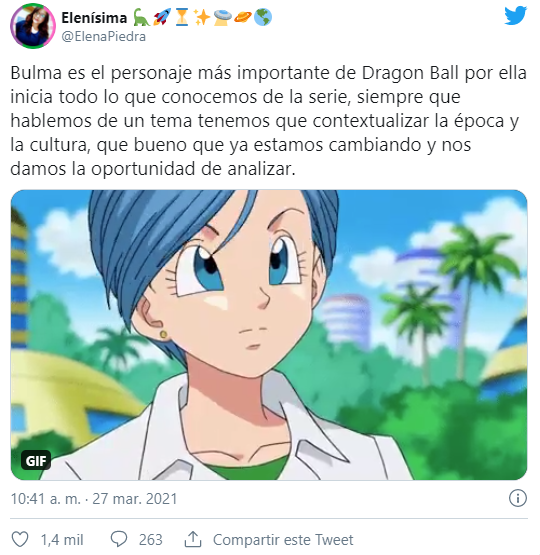
Task: Open tweet info circle icon
Action: 518,498
